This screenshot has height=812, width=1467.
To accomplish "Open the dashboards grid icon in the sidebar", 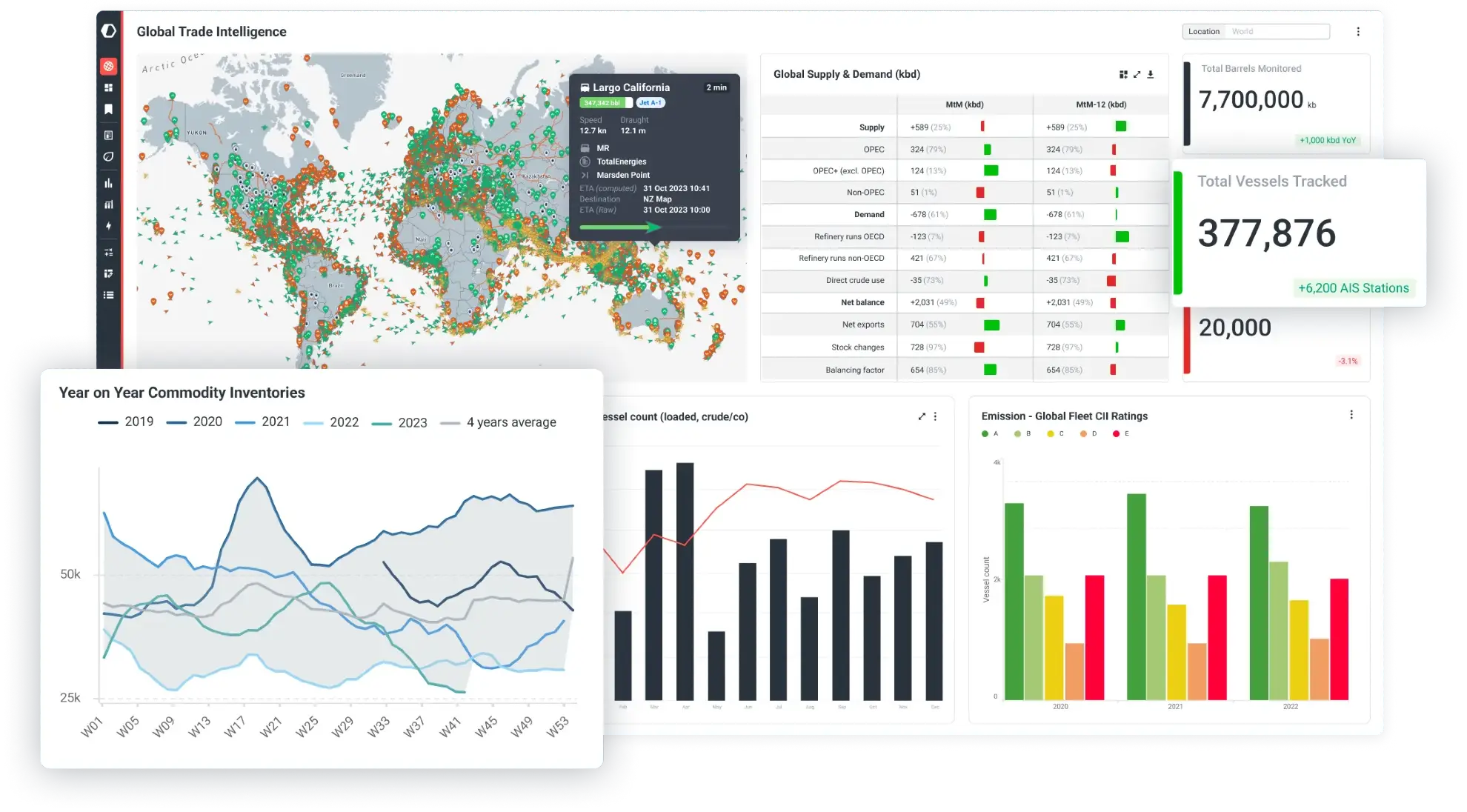I will tap(109, 87).
